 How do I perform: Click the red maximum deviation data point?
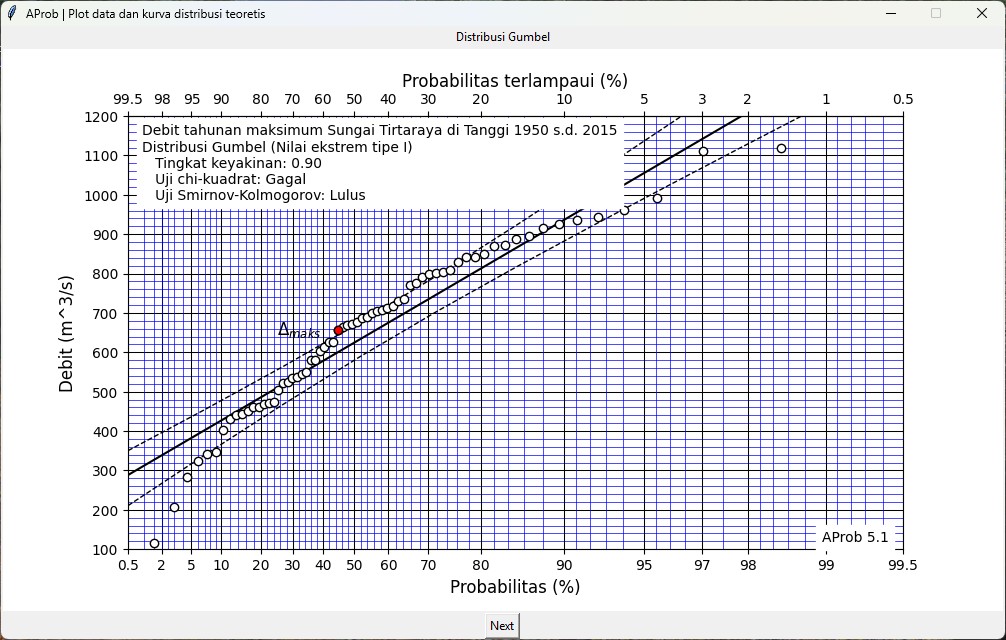click(339, 330)
